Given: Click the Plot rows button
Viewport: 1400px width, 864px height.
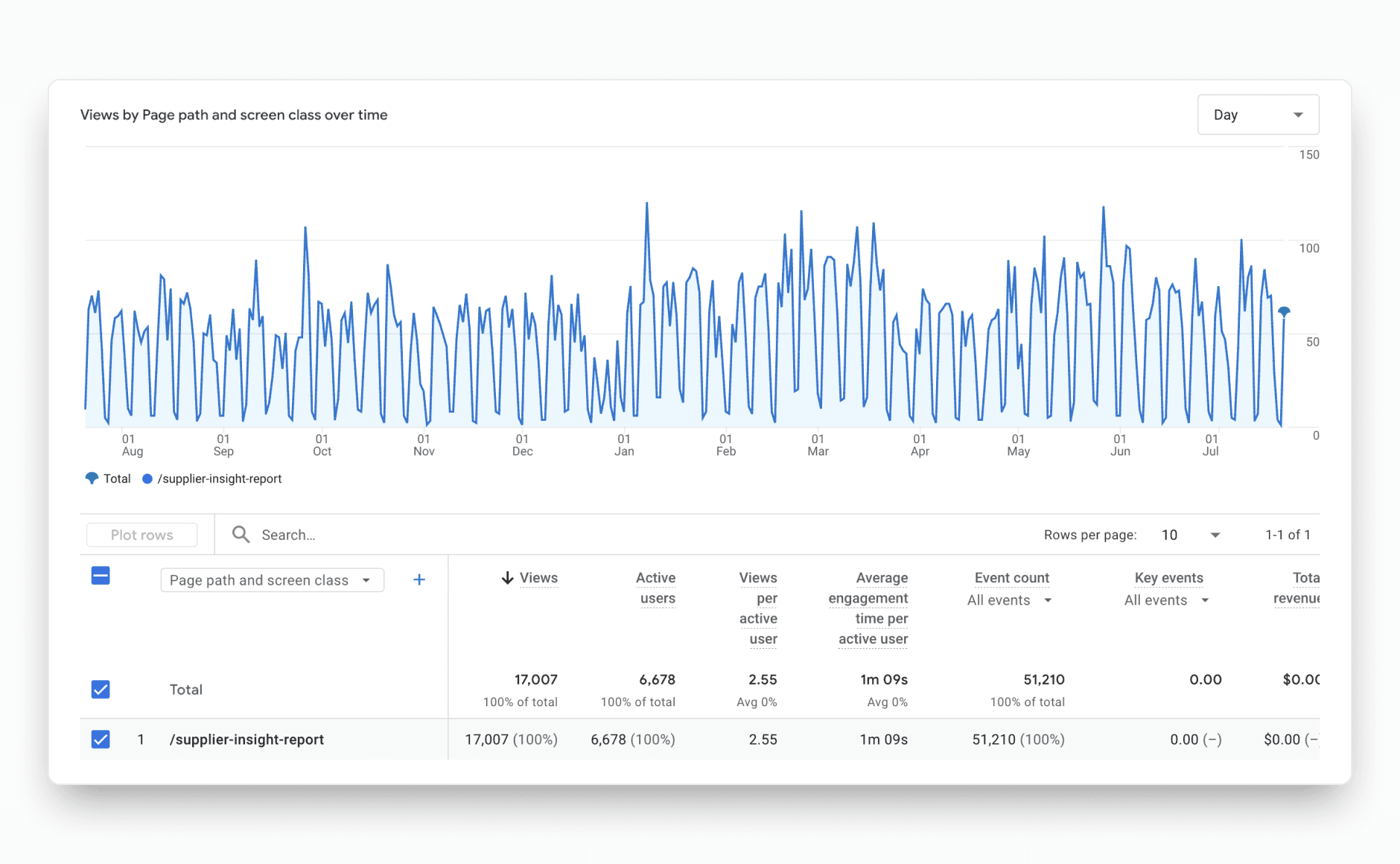Looking at the screenshot, I should pos(141,535).
